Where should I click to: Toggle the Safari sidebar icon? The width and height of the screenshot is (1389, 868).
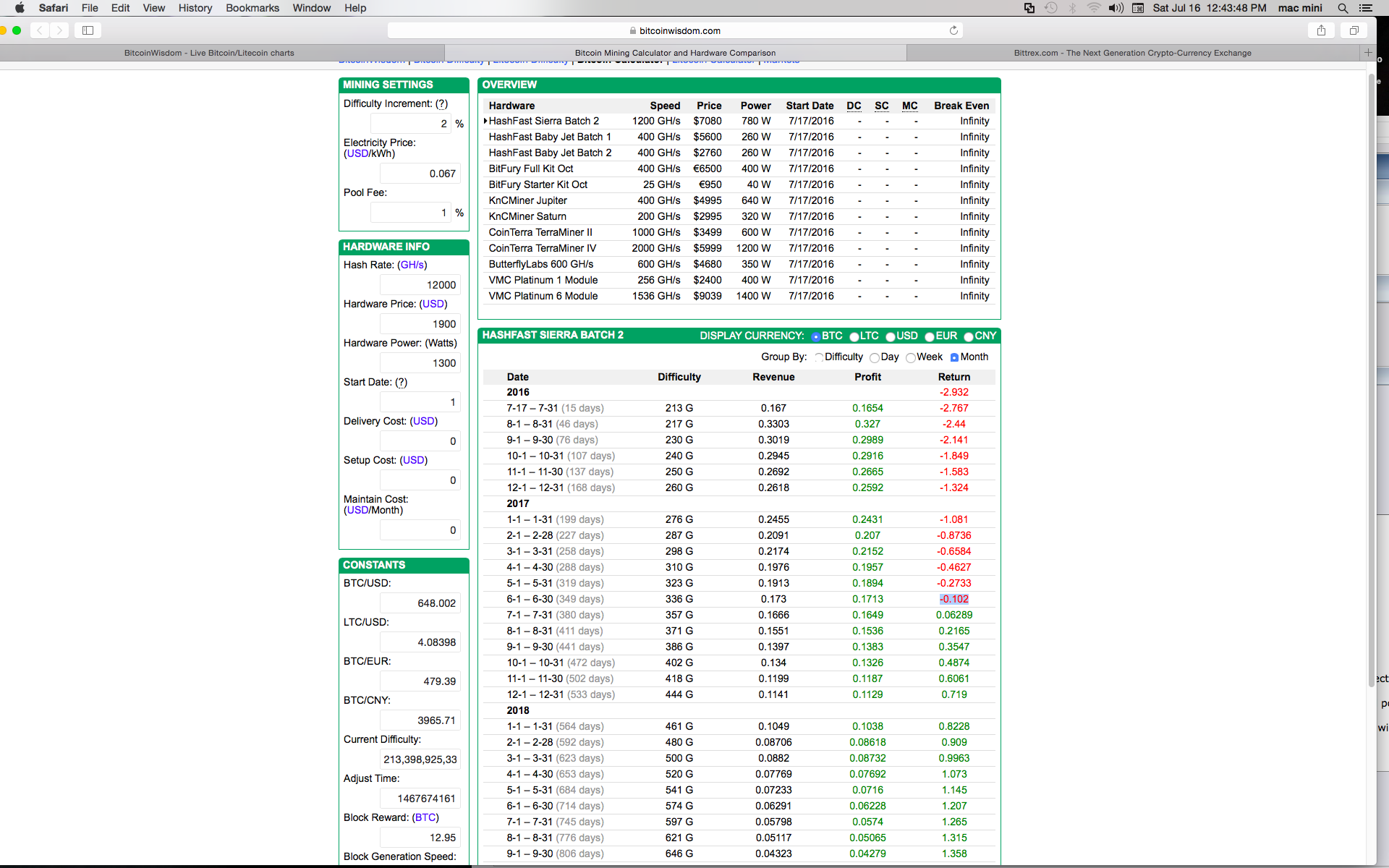[x=88, y=30]
